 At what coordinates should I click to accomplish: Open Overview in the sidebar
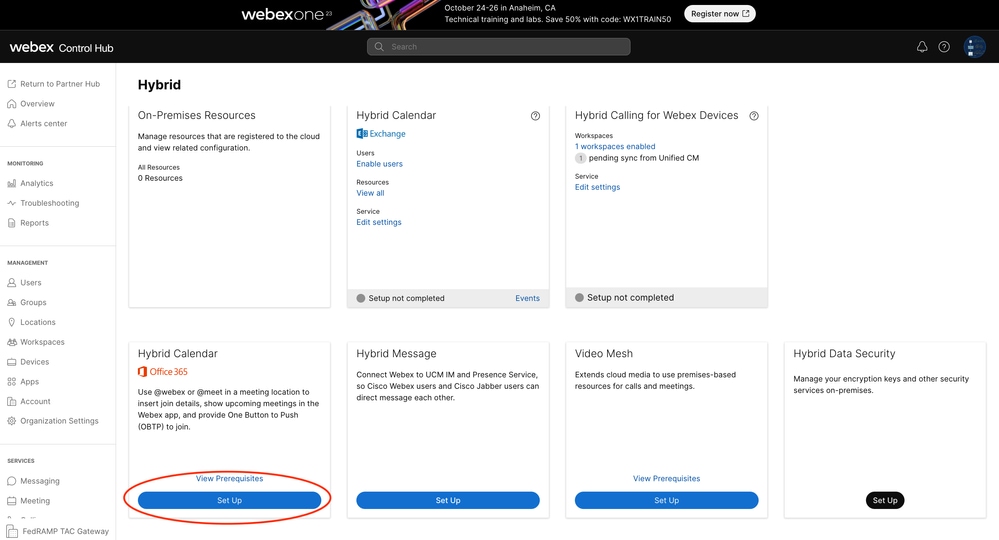pos(37,103)
